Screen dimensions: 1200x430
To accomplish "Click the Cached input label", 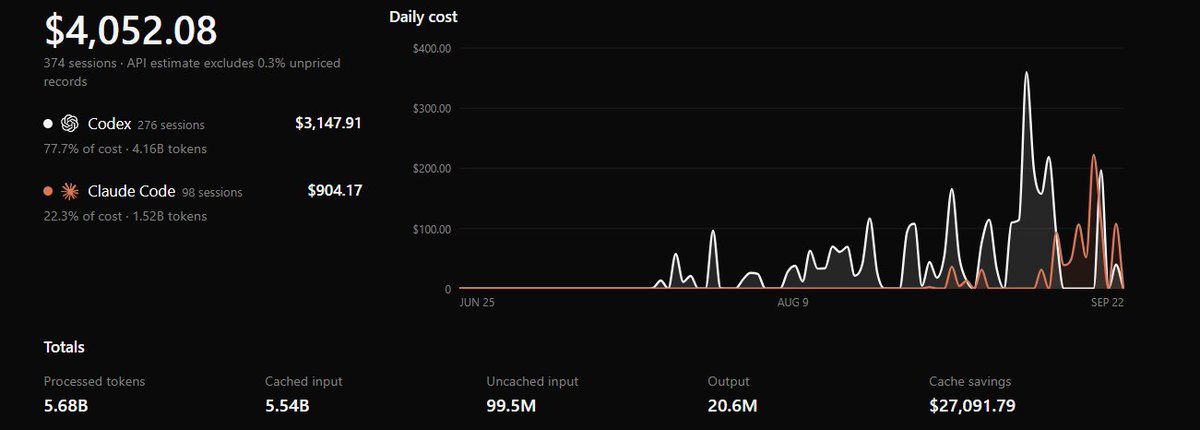I will [304, 381].
